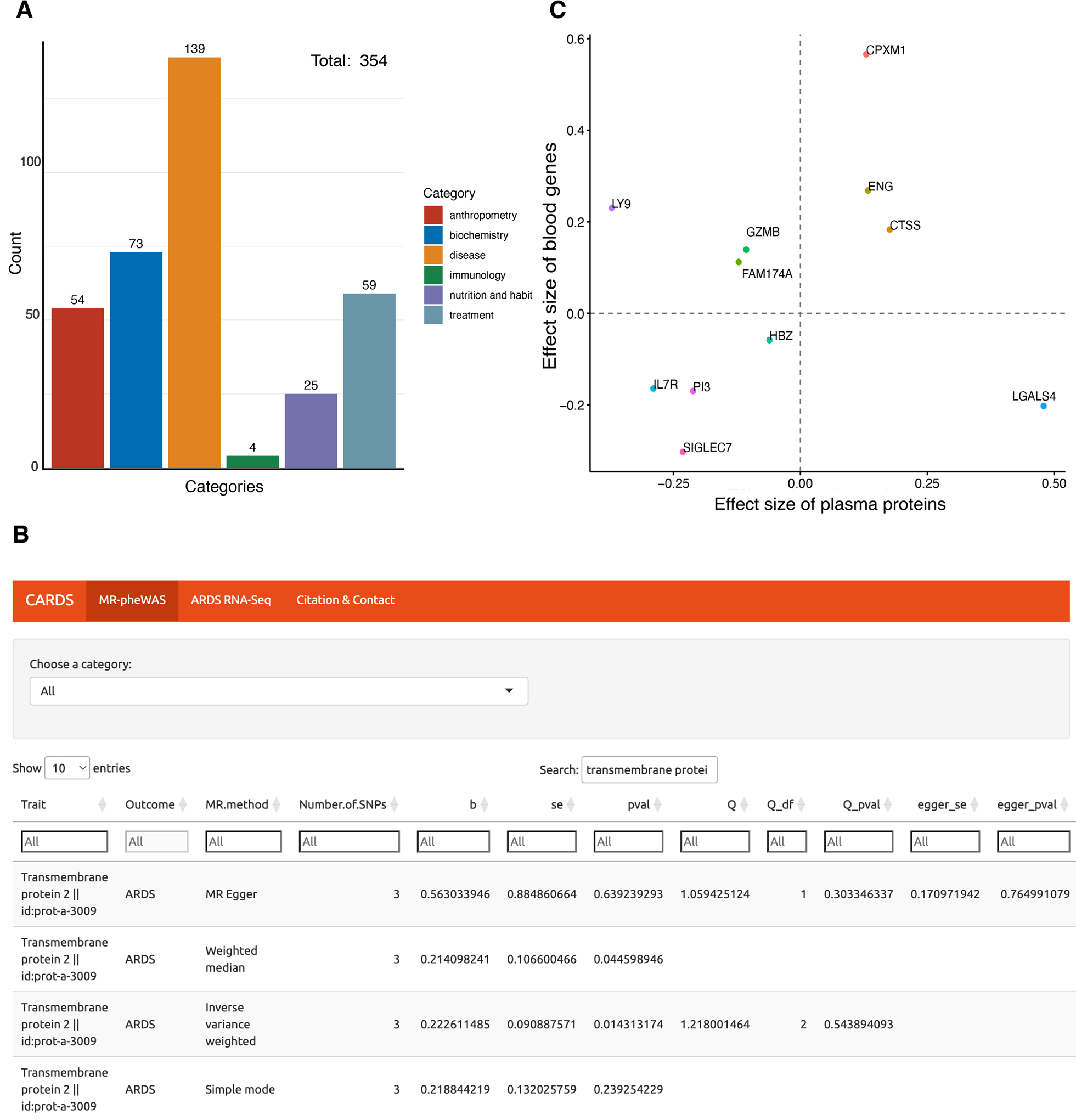1076x1120 pixels.
Task: Click the green immunology bar labeled 4
Action: click(252, 461)
